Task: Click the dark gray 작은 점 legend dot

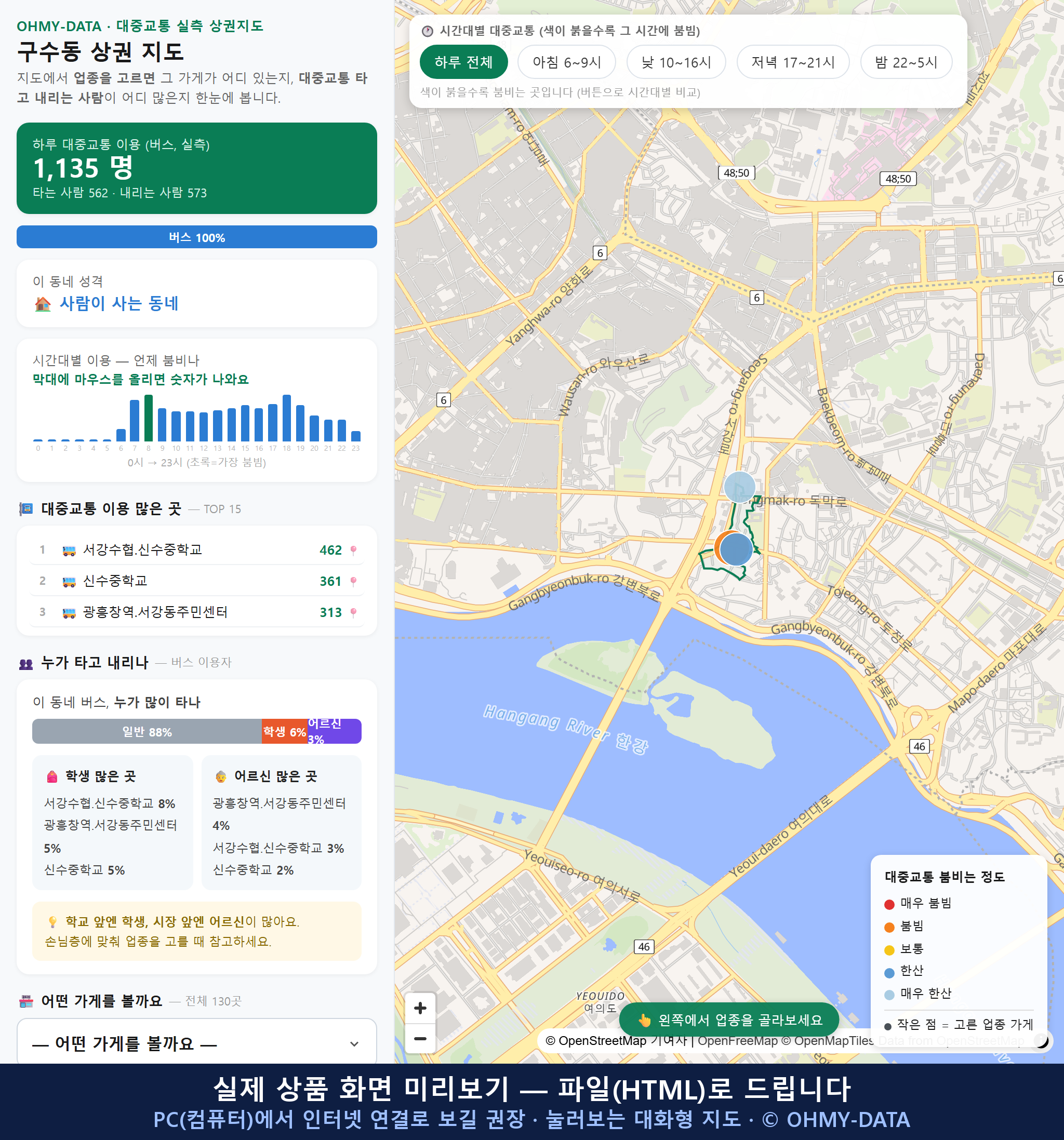Action: click(x=888, y=1026)
